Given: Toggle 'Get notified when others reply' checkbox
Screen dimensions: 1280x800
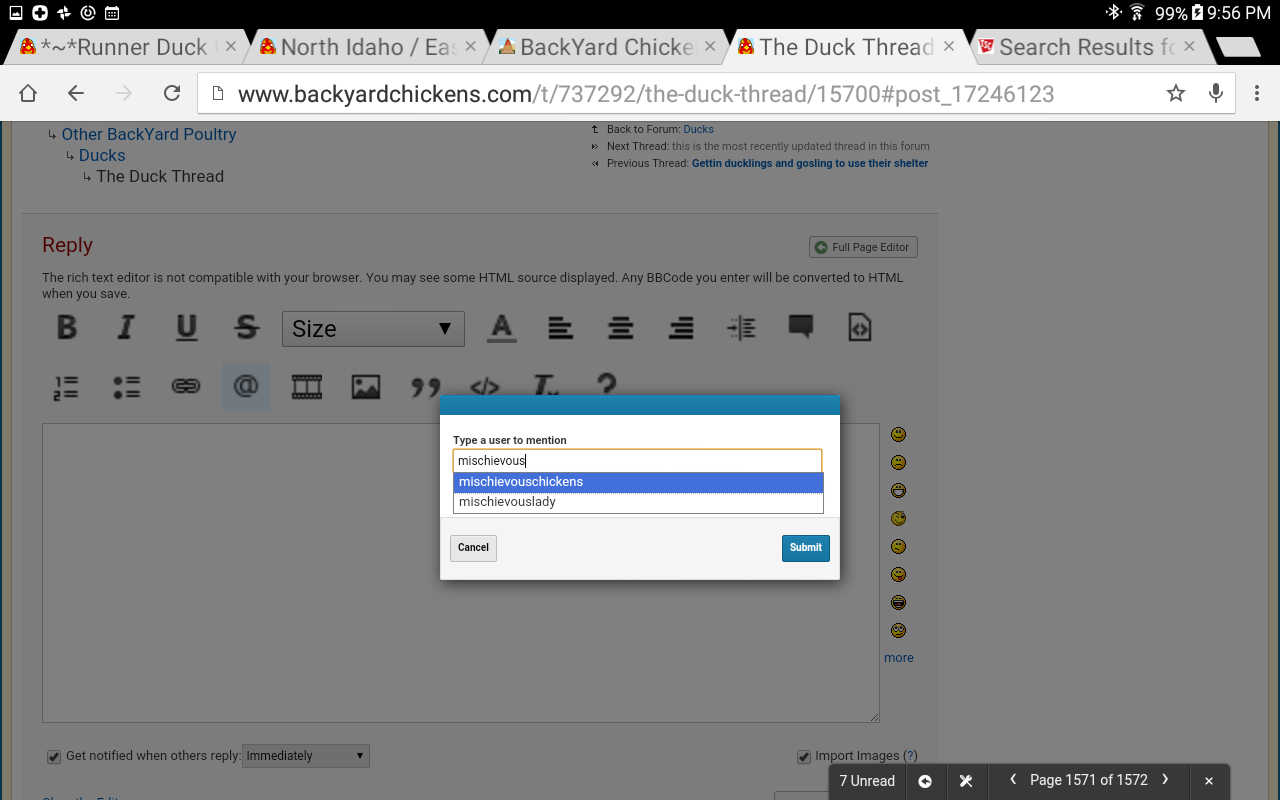Looking at the screenshot, I should click(54, 757).
